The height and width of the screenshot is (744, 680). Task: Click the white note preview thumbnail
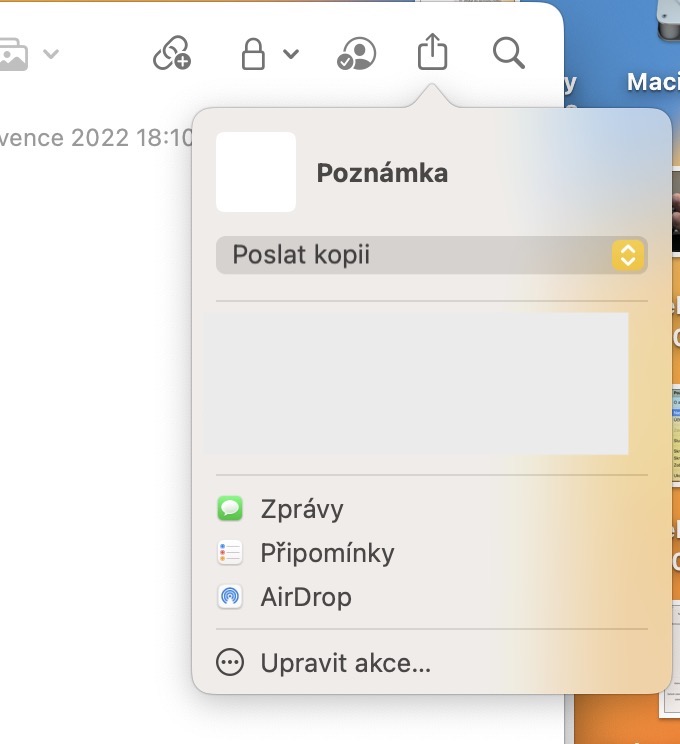point(256,172)
